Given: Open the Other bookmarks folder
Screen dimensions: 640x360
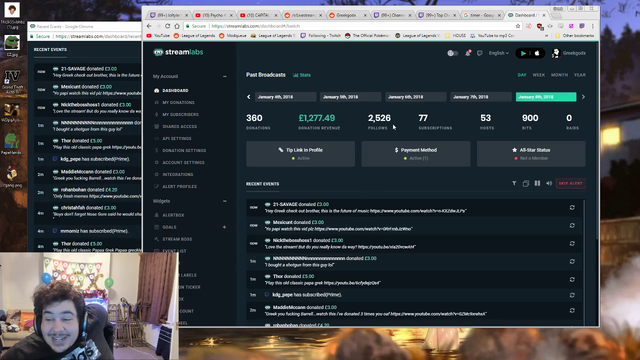Looking at the screenshot, I should (x=574, y=36).
